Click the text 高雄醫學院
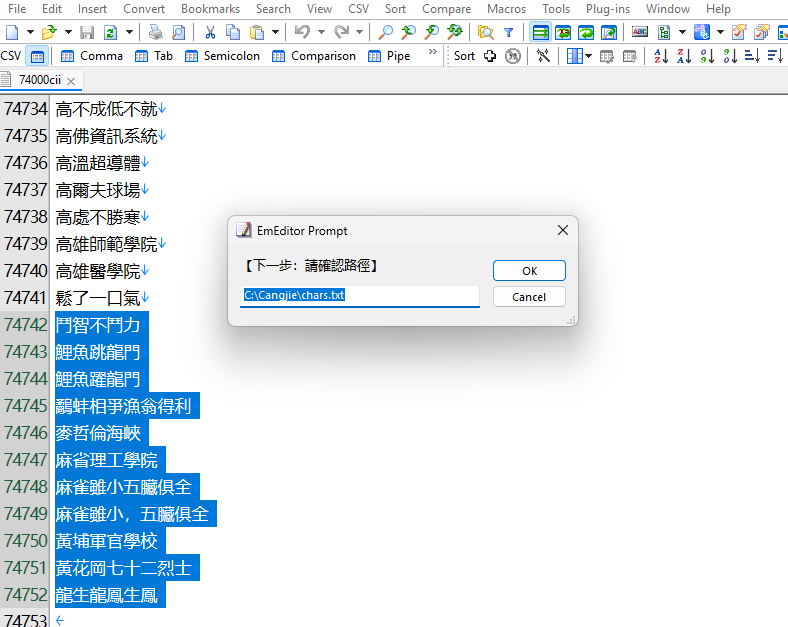788x627 pixels. click(x=98, y=271)
